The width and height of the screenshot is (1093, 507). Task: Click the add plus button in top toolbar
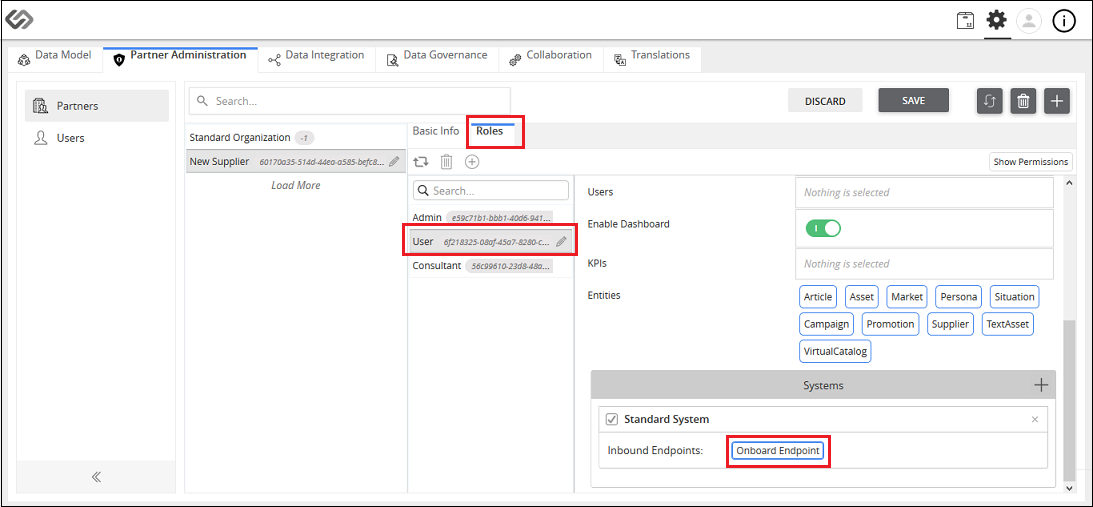(1057, 101)
